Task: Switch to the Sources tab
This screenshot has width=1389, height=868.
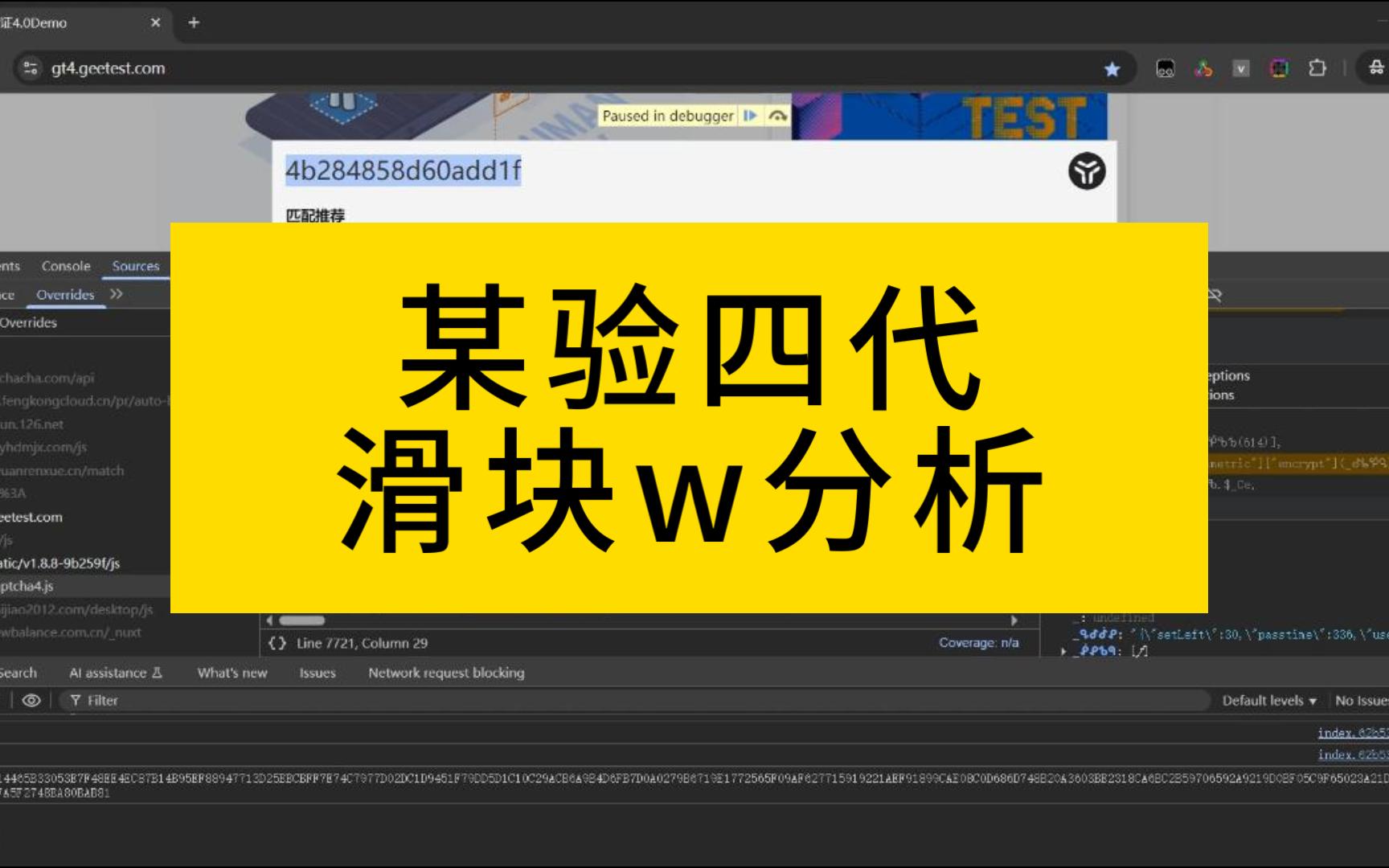Action: click(x=136, y=266)
